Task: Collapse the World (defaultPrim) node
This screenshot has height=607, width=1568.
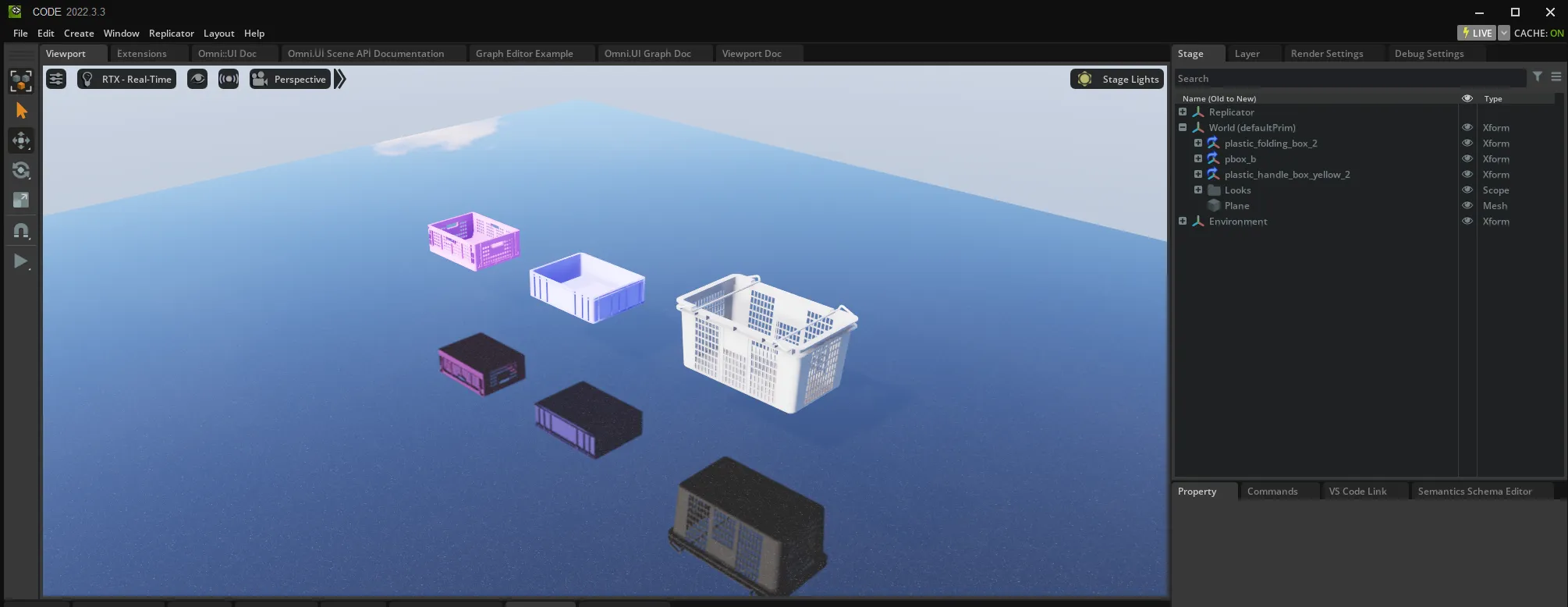Action: (1183, 127)
